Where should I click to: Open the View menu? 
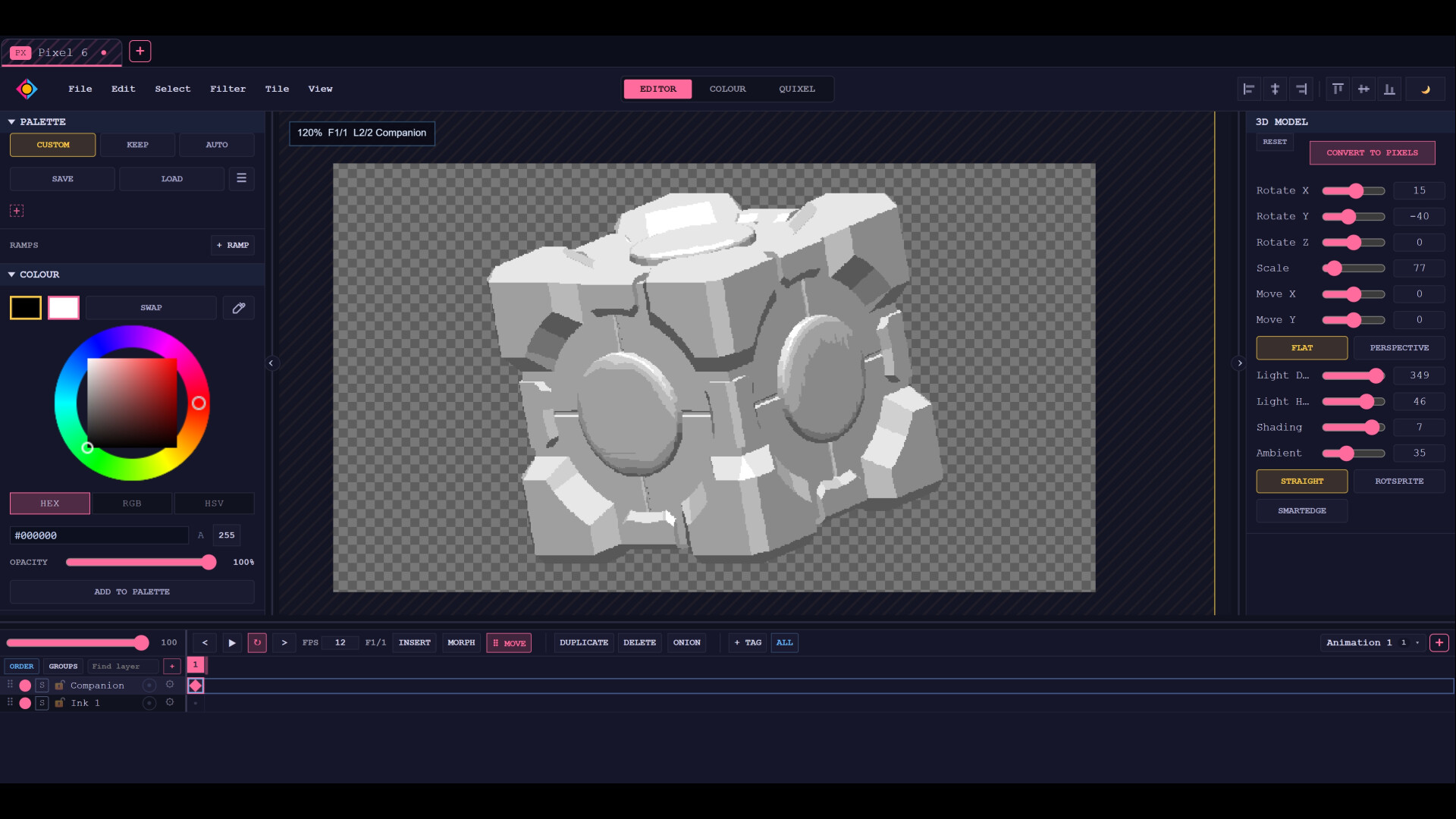coord(320,89)
